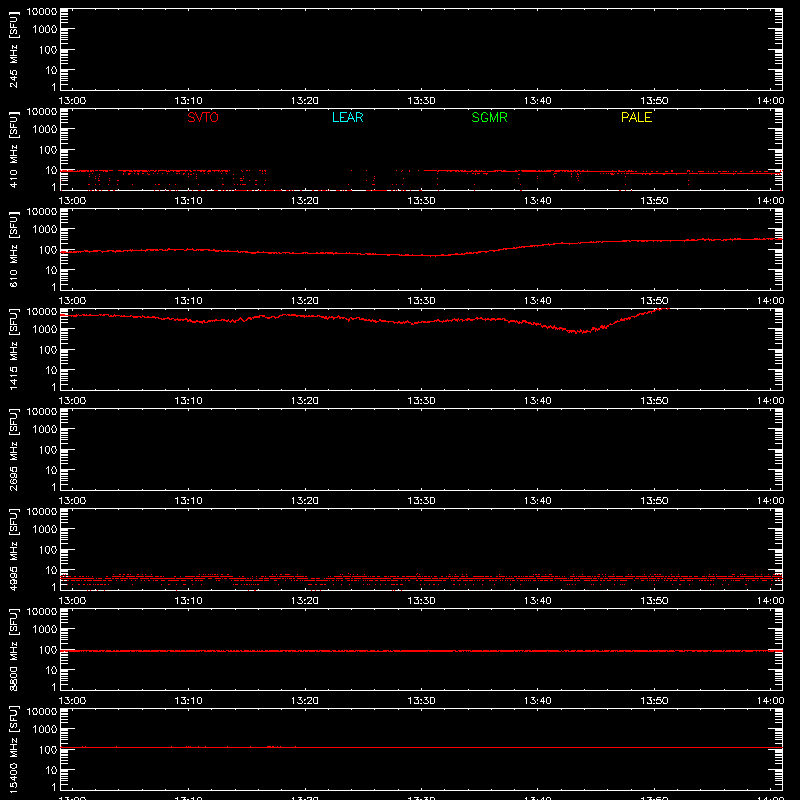Click the 1000 tick of 2695 MHz panel
The image size is (800, 800).
[x=45, y=430]
